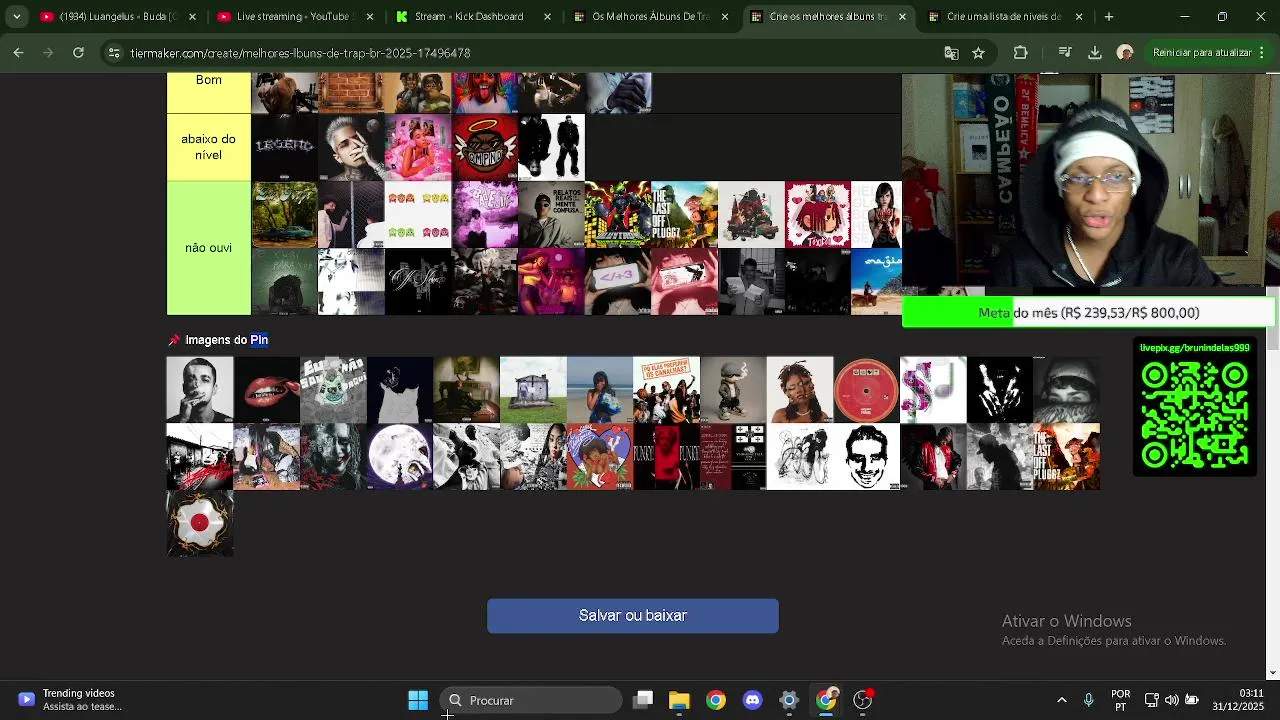Viewport: 1280px width, 720px height.
Task: Go back using the browser back arrow
Action: click(x=19, y=53)
